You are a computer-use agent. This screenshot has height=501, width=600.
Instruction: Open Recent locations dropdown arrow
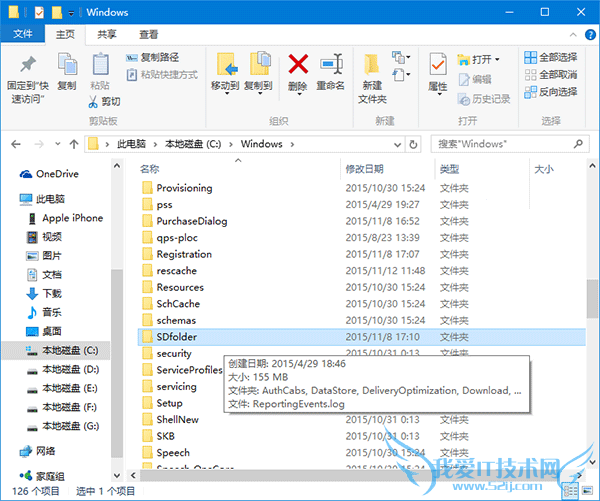coord(58,144)
